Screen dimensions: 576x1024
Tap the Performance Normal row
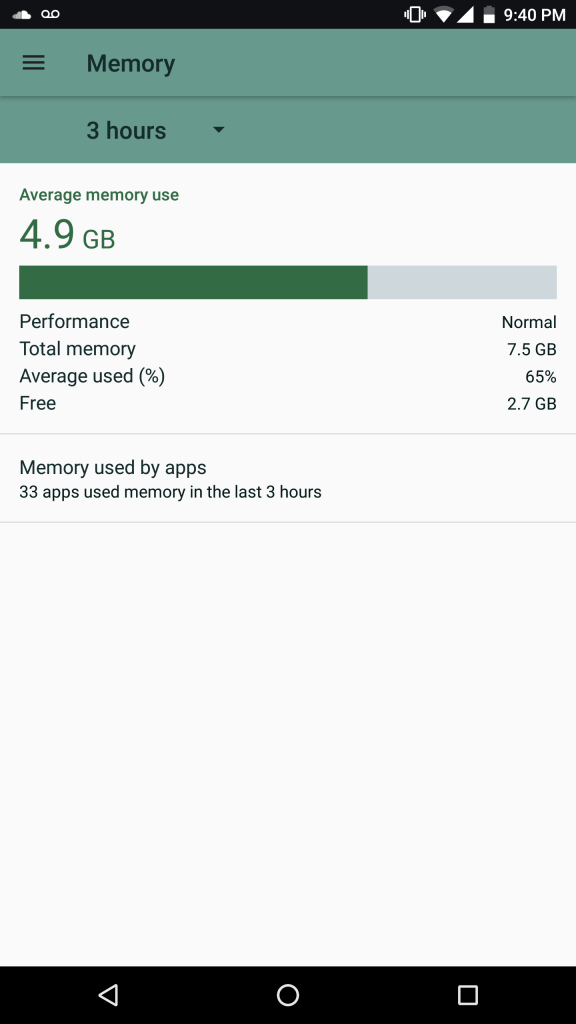click(x=288, y=322)
